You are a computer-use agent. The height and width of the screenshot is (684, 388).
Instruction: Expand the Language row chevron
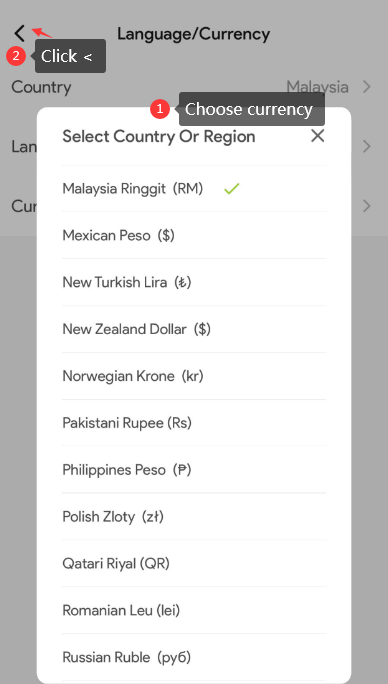[367, 146]
